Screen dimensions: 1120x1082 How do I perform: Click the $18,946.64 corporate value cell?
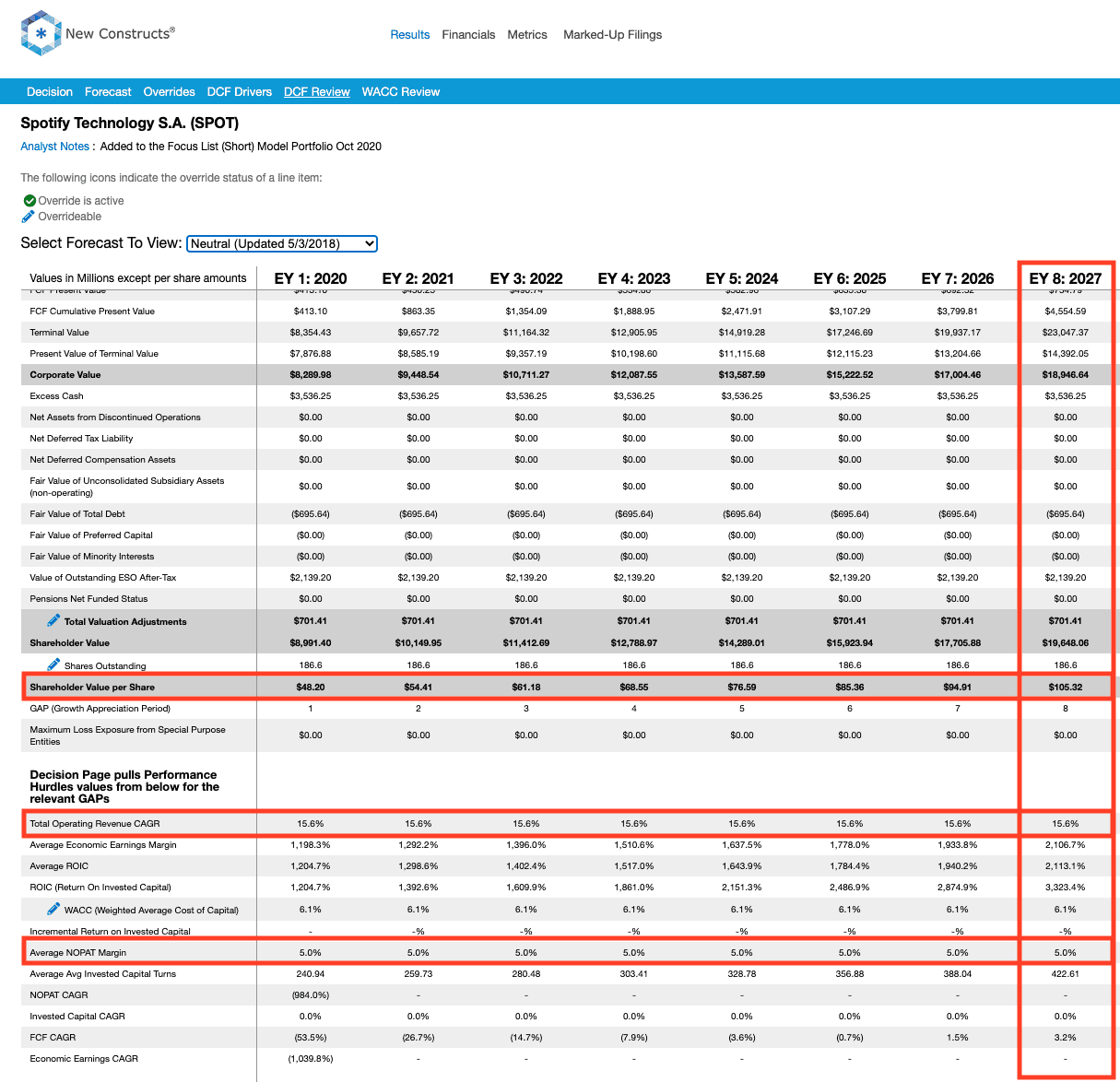click(1066, 375)
